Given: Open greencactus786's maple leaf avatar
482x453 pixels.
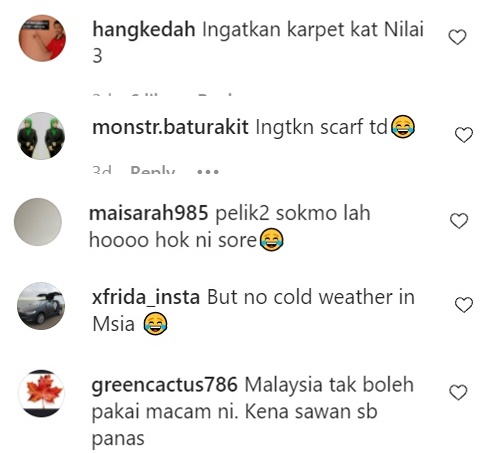Looking at the screenshot, I should click(x=42, y=393).
